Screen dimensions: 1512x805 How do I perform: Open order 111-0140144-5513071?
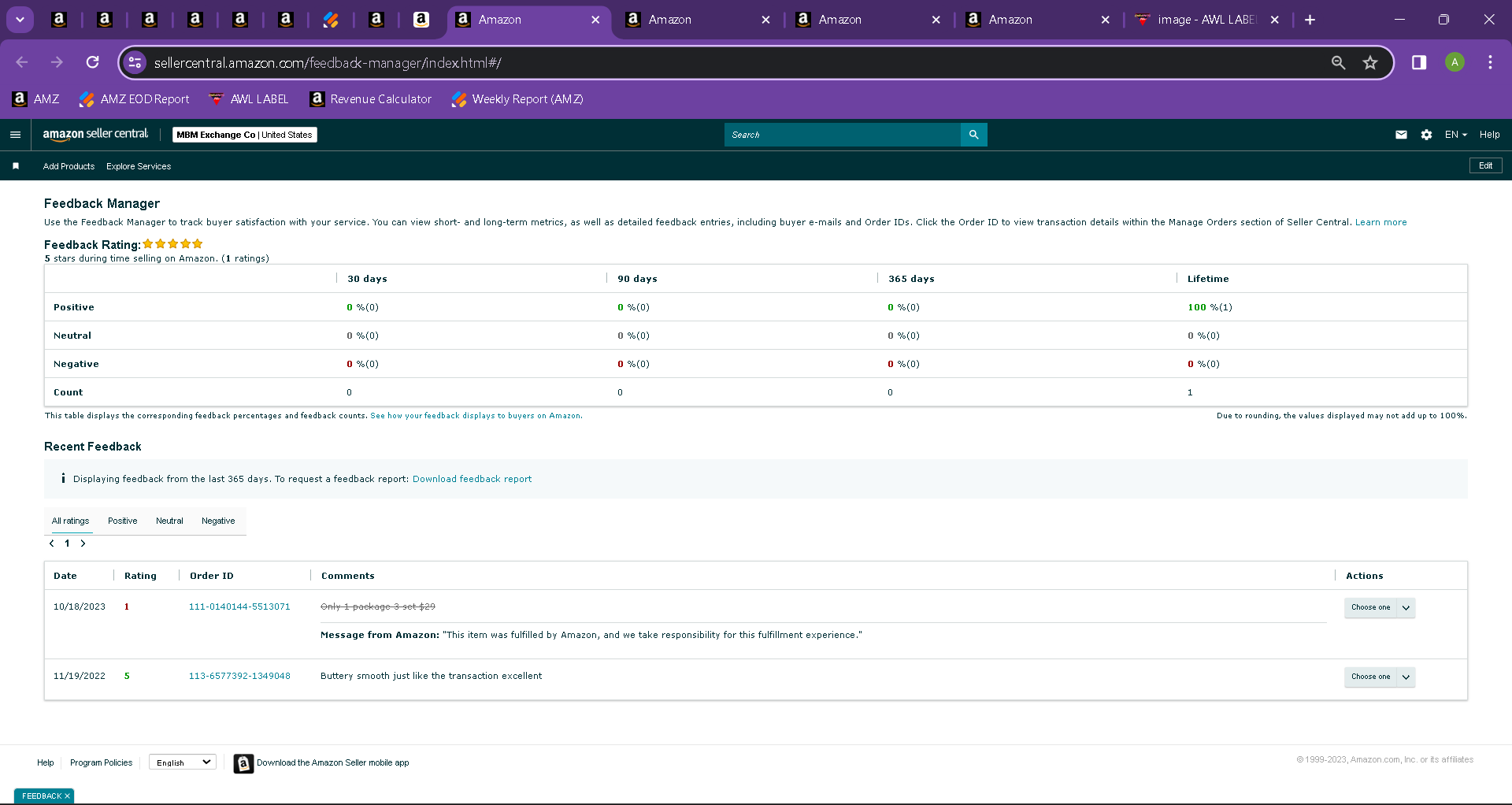coord(239,607)
